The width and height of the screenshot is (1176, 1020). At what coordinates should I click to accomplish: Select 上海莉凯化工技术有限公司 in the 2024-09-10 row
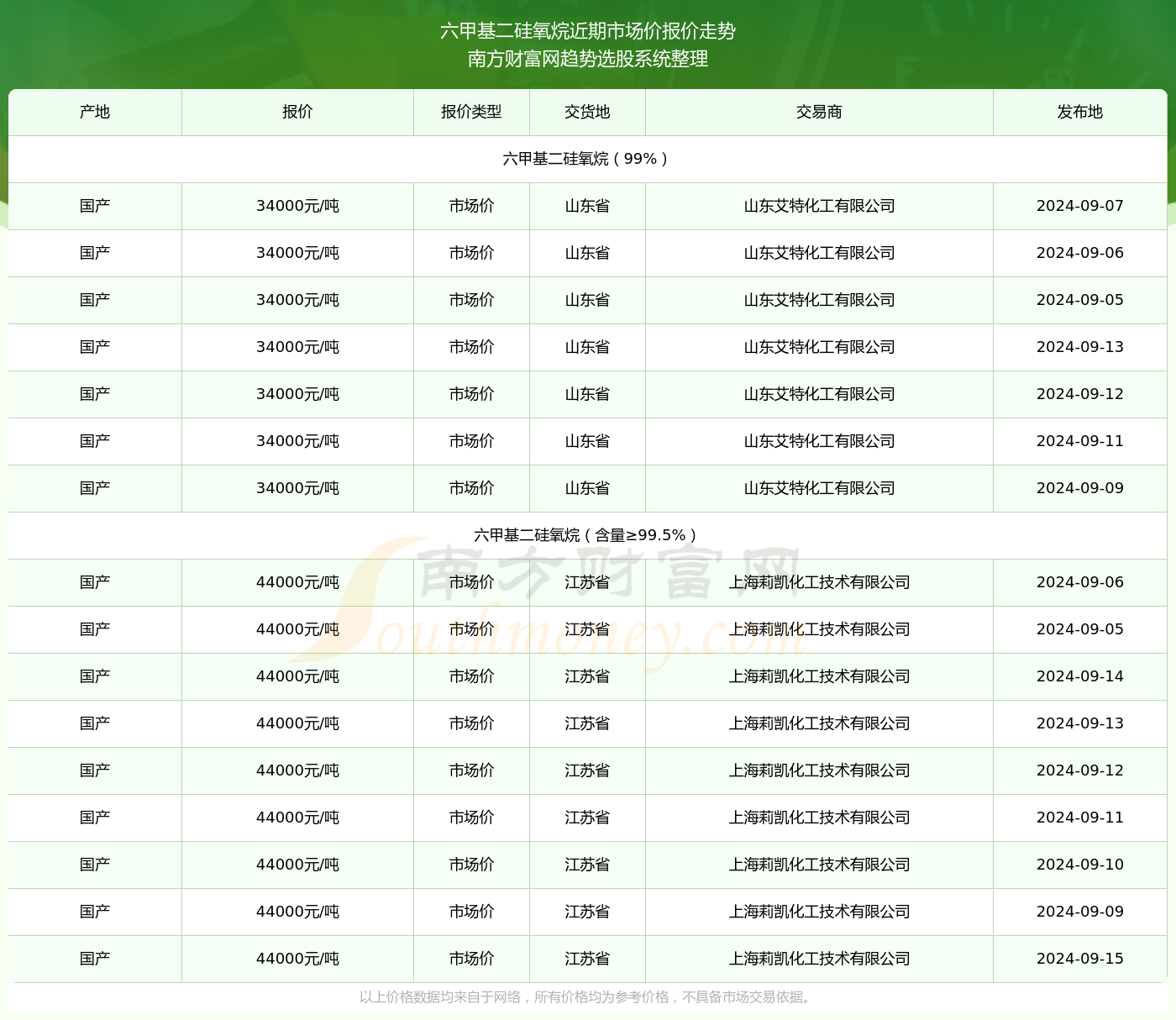point(819,865)
